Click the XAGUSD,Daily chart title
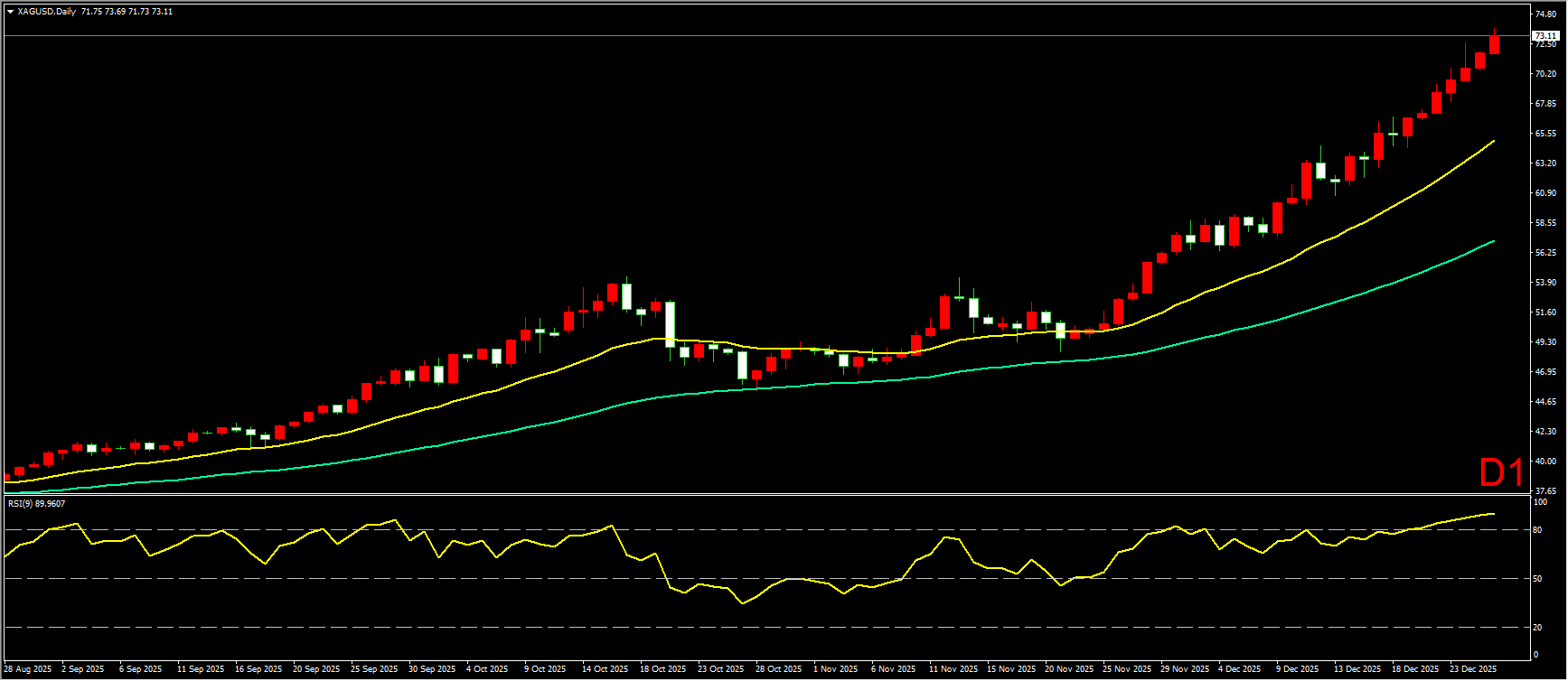Image resolution: width=1568 pixels, height=681 pixels. (46, 12)
